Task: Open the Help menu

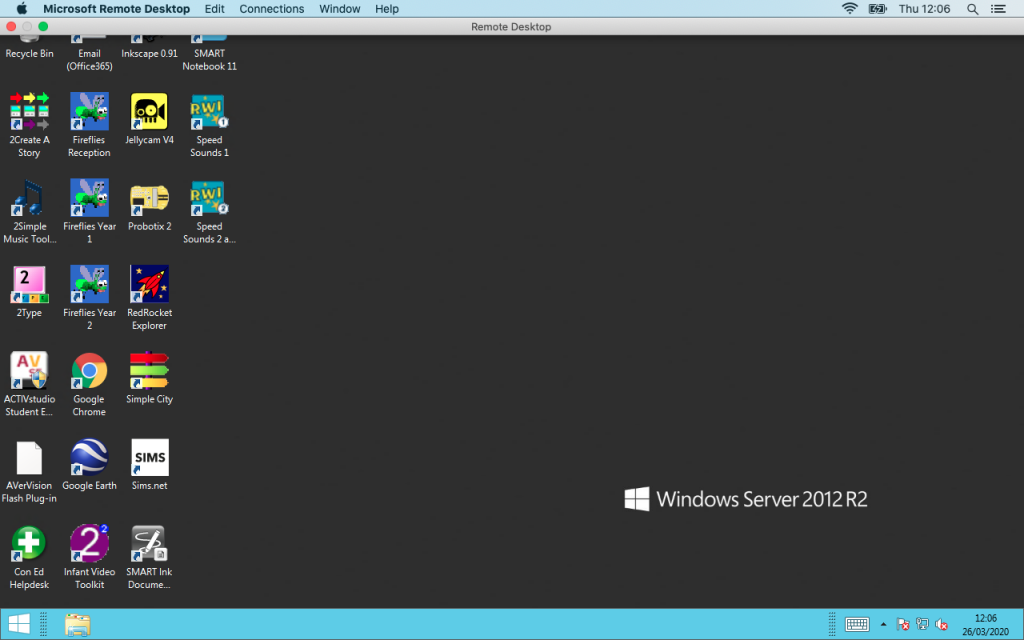Action: (387, 8)
